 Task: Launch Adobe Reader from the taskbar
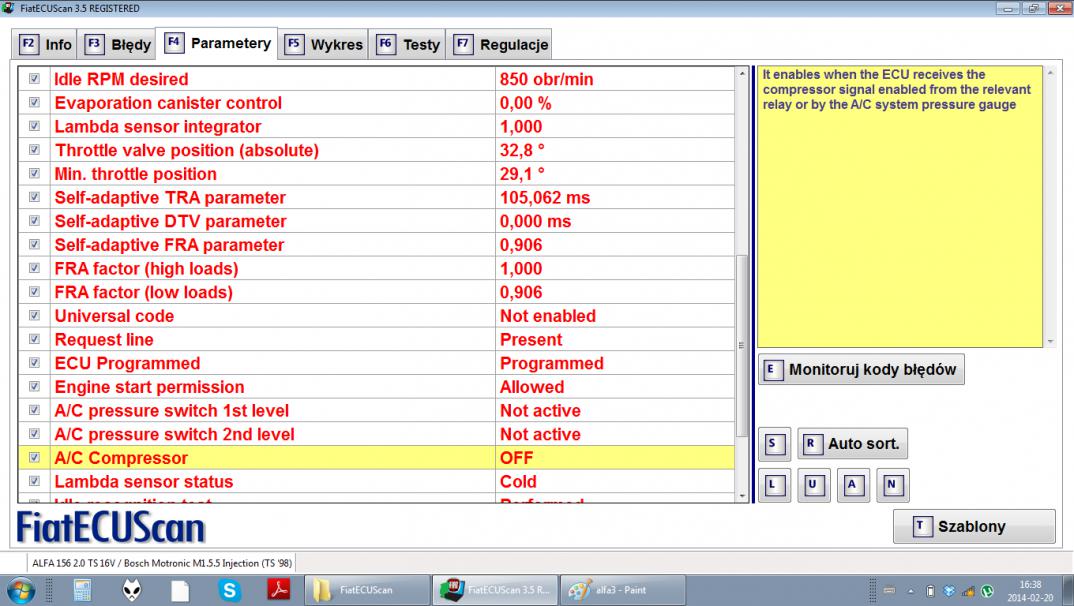(x=279, y=590)
